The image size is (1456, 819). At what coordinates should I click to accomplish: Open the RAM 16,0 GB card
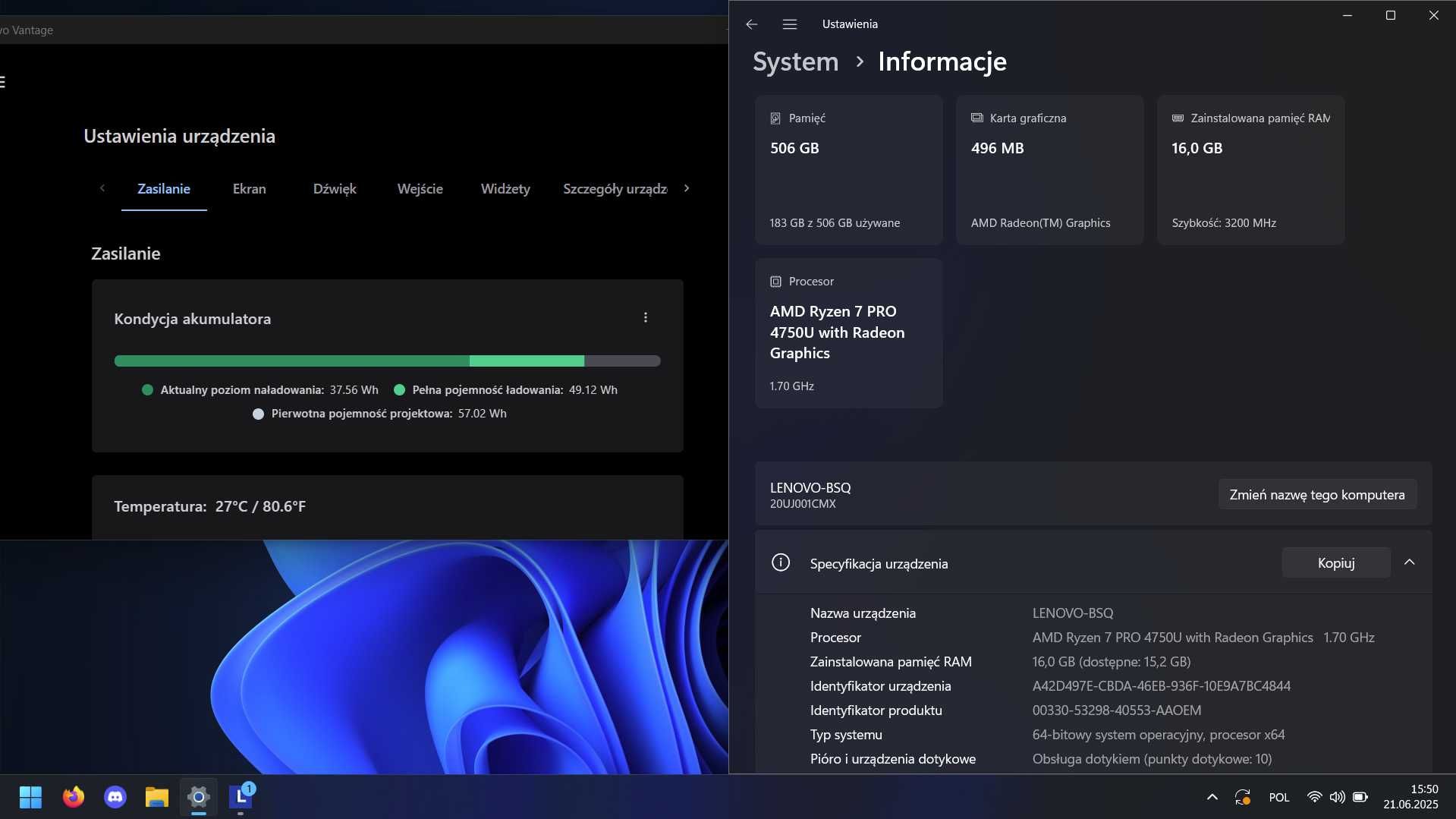coord(1250,170)
